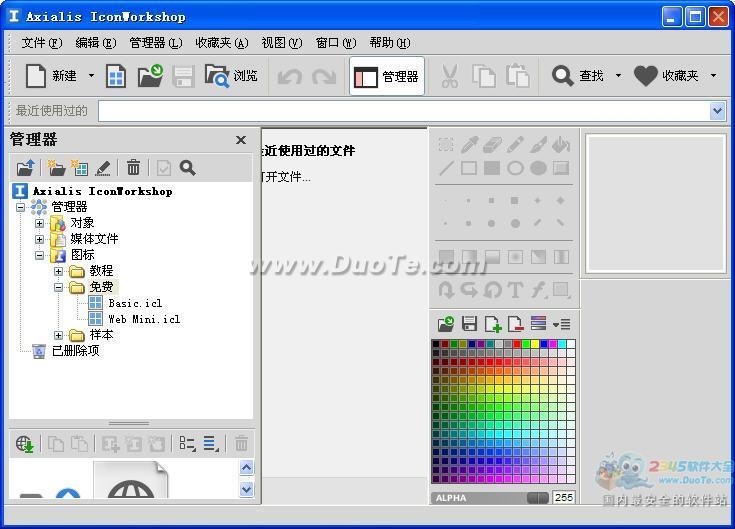
Task: Click the New (新建) document icon
Action: 36,76
